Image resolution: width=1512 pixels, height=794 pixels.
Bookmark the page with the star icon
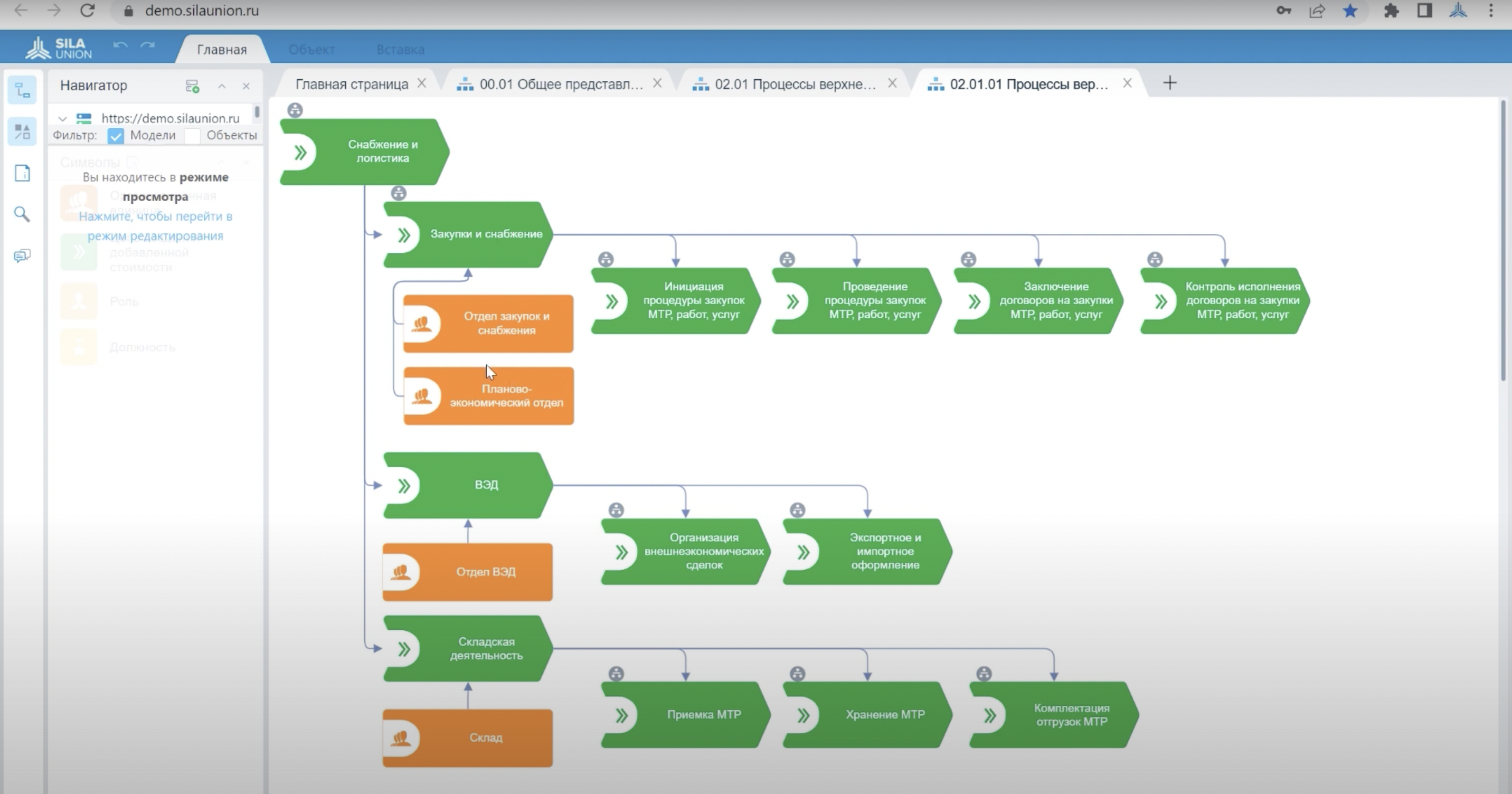(x=1350, y=11)
